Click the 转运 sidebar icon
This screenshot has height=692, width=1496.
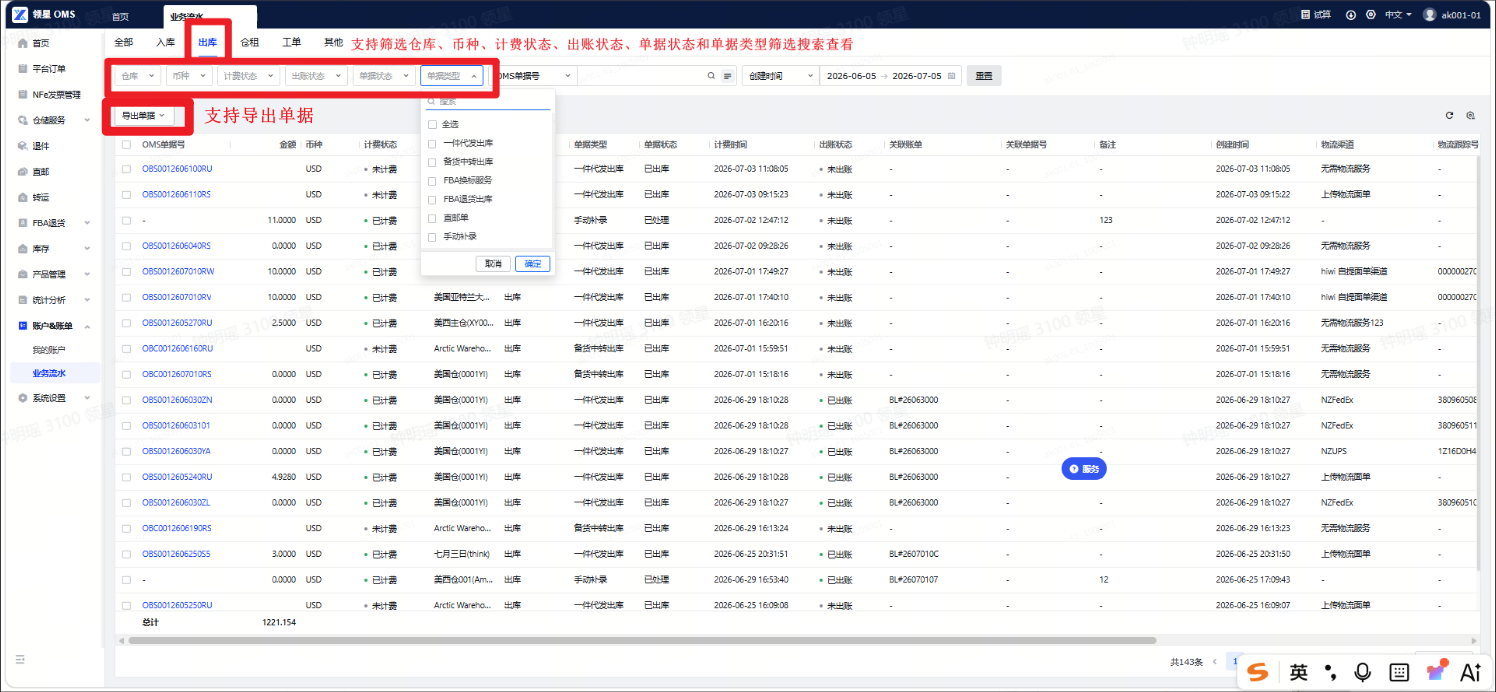point(22,198)
